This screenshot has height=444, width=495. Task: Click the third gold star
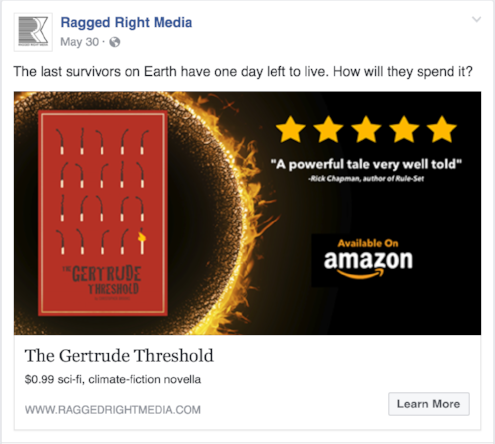[x=366, y=130]
